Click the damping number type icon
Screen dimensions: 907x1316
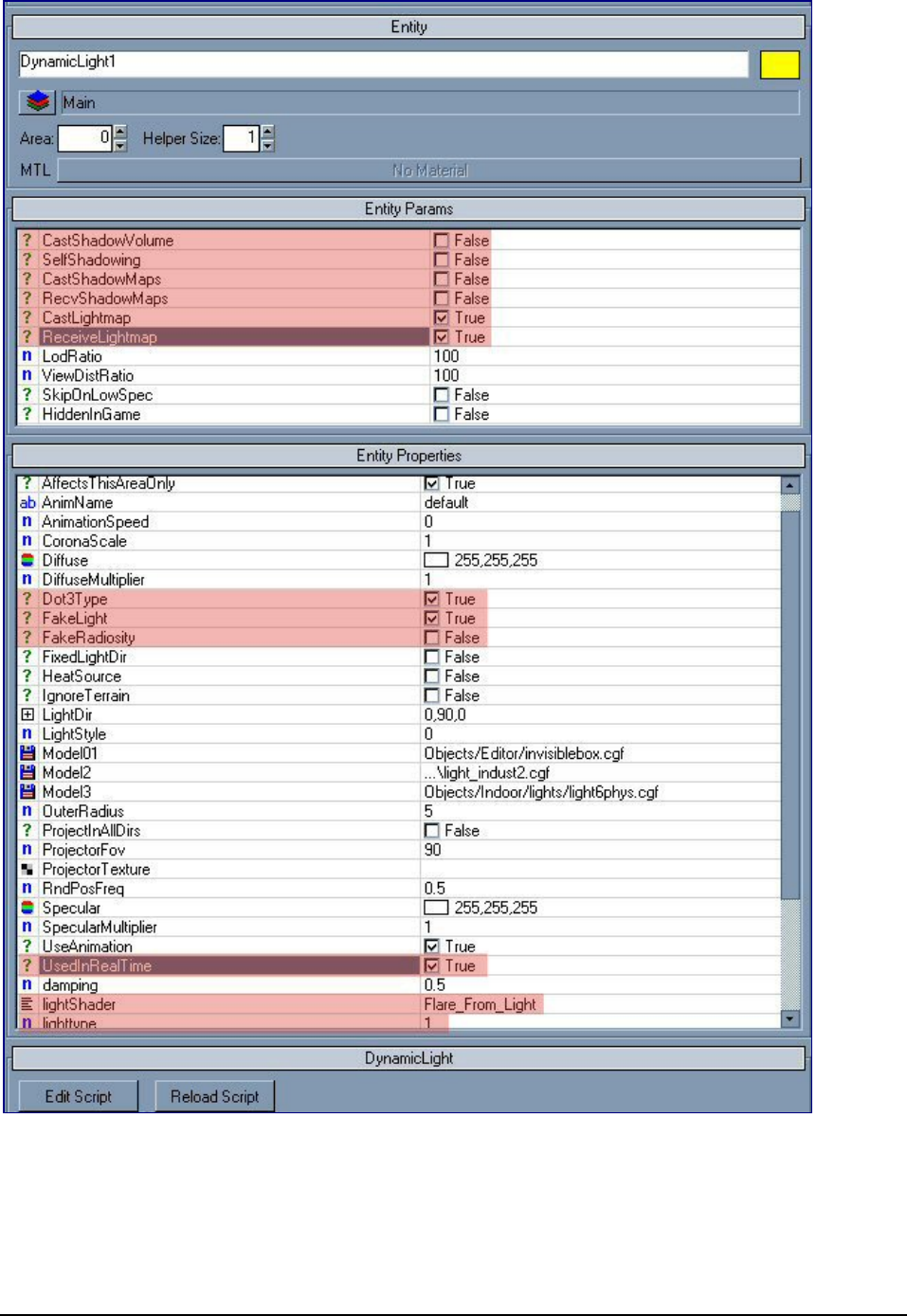tap(27, 985)
